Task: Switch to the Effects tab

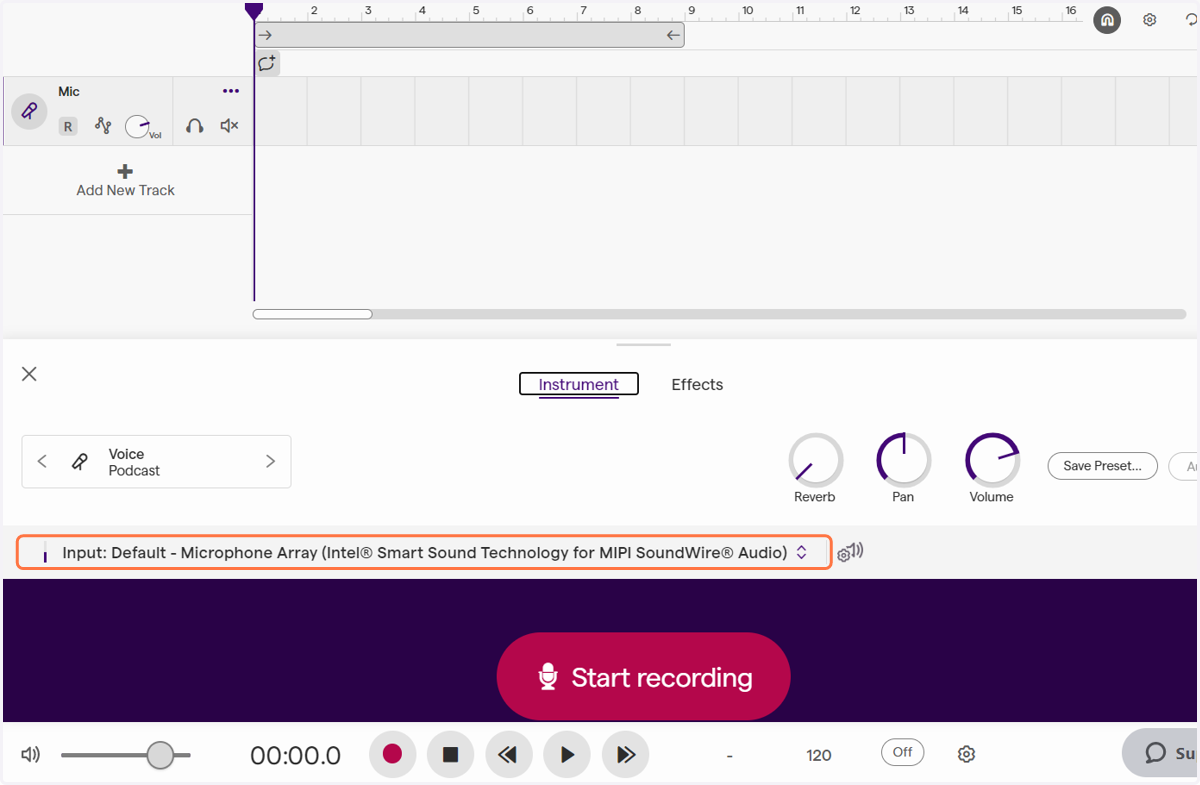Action: (697, 384)
